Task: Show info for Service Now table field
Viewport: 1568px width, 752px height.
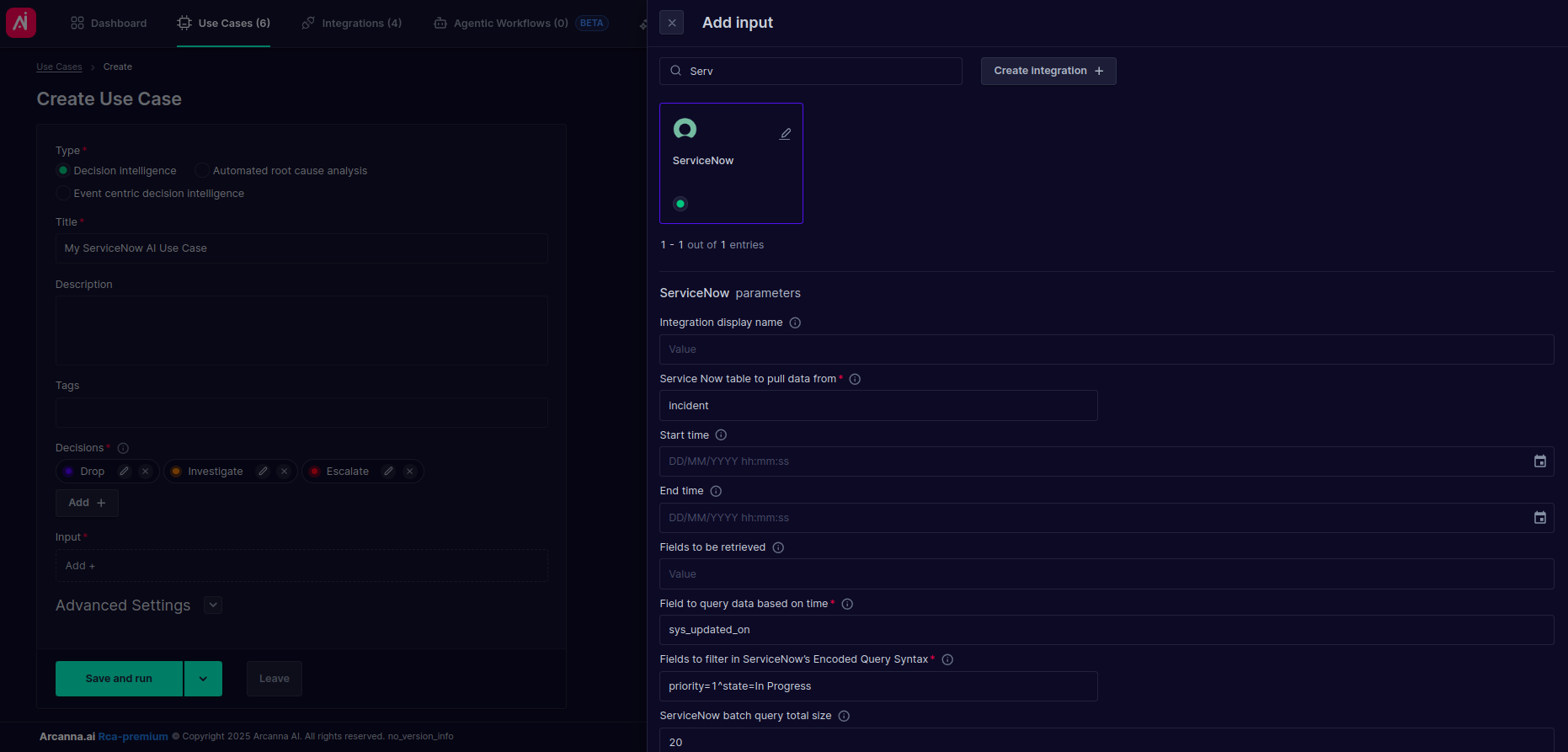Action: 855,379
